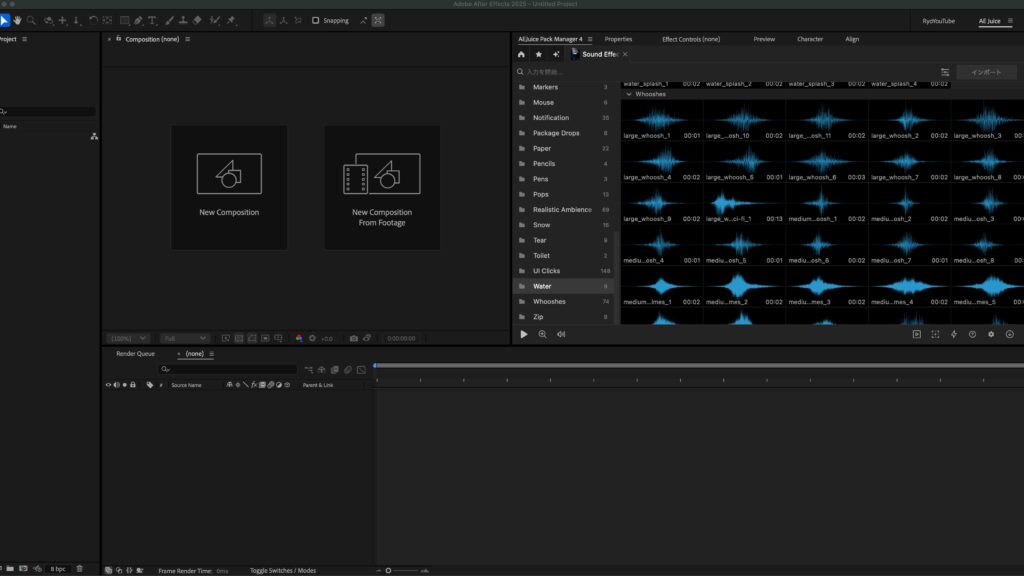Open AEJuice settings gear icon
The image size is (1024, 576).
pos(991,334)
